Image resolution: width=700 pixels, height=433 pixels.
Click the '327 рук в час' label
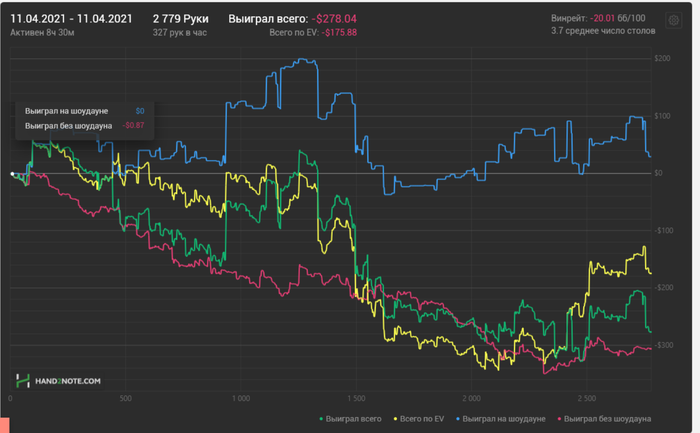[x=179, y=33]
